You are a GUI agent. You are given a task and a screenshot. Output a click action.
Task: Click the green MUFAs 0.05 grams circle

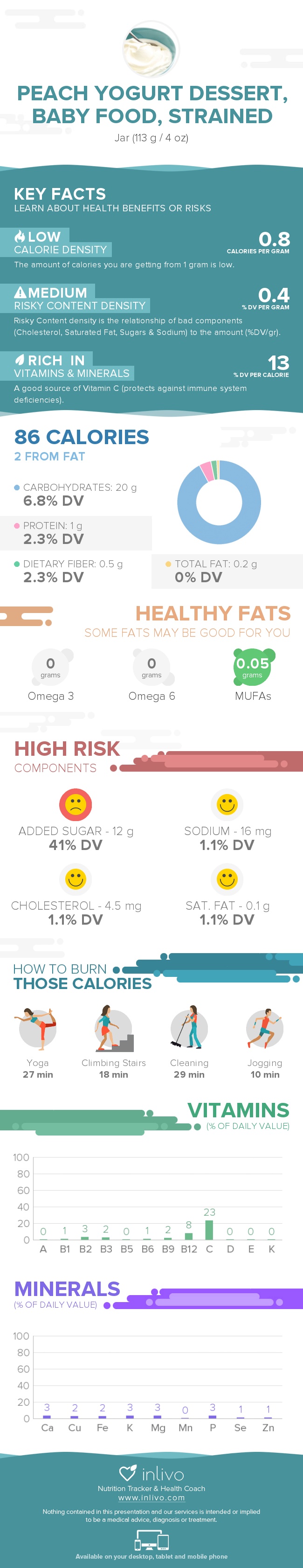[x=253, y=667]
